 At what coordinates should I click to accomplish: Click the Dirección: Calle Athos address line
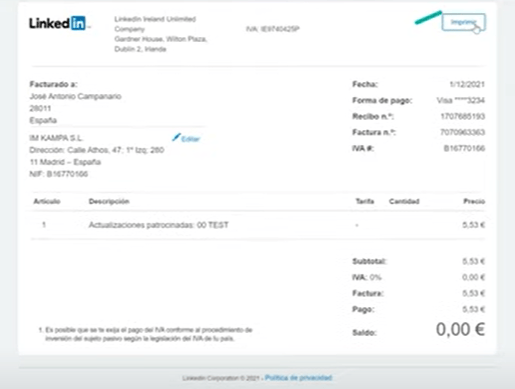[x=97, y=150]
